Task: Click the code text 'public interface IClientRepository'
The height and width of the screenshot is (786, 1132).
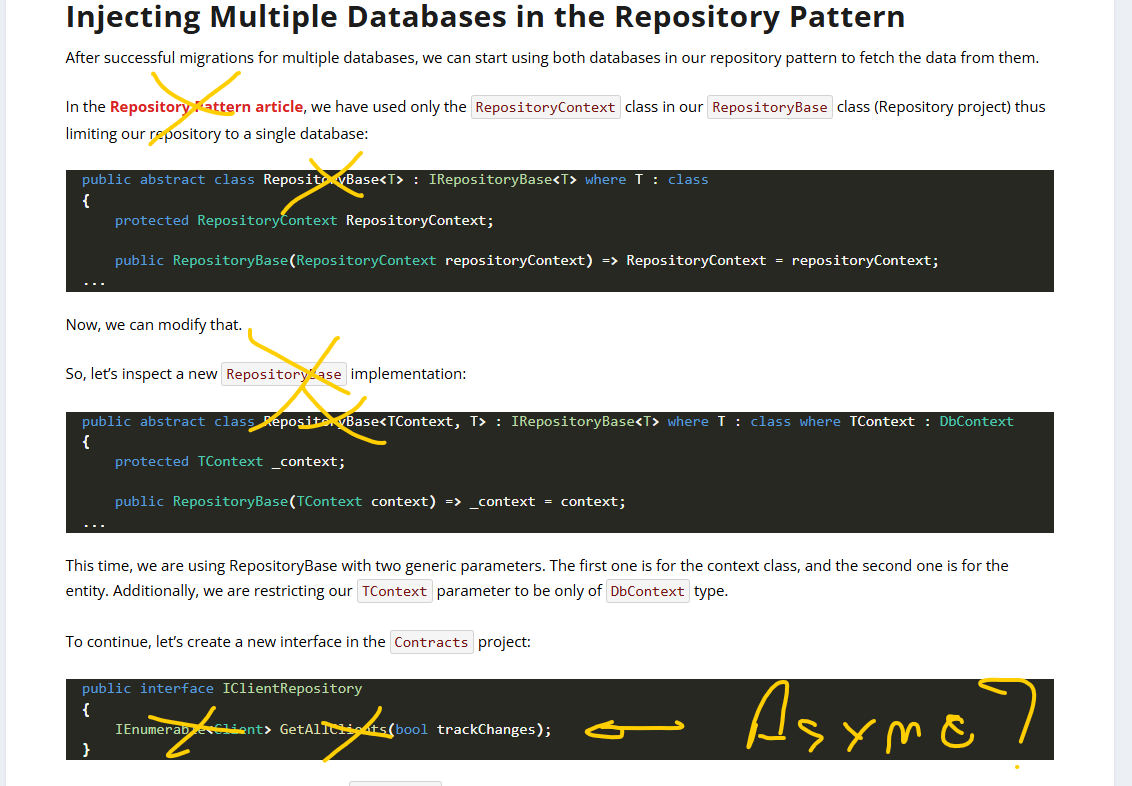Action: pyautogui.click(x=222, y=689)
